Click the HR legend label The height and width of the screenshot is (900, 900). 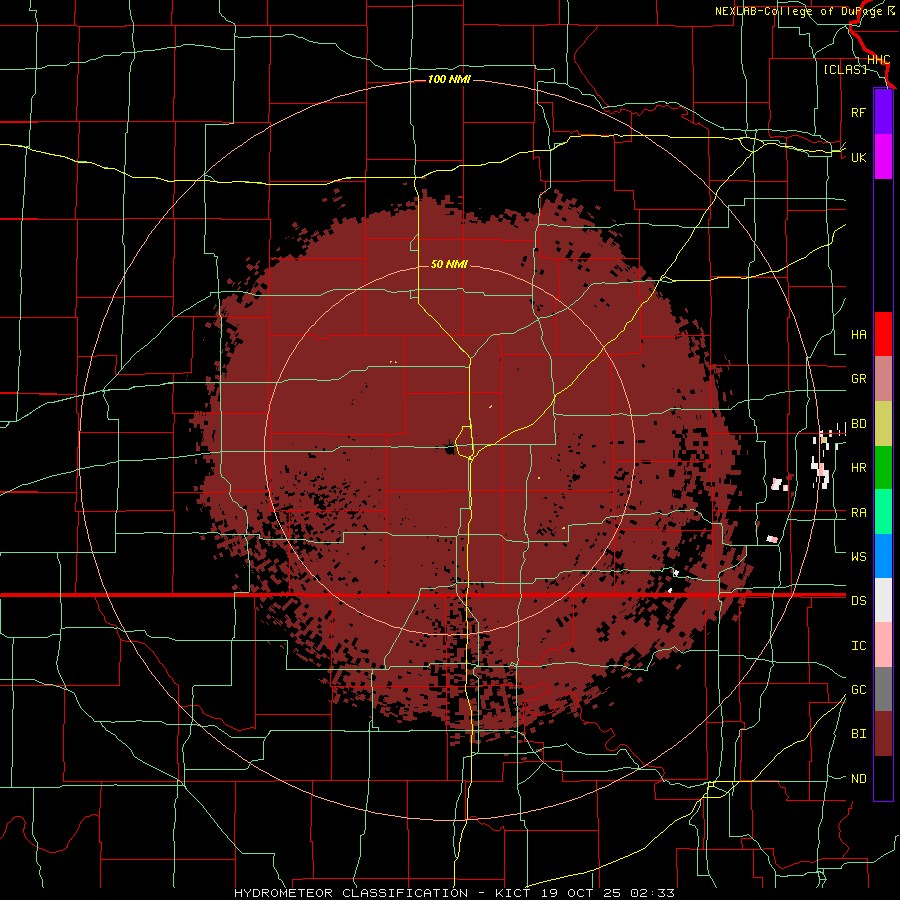coord(858,468)
